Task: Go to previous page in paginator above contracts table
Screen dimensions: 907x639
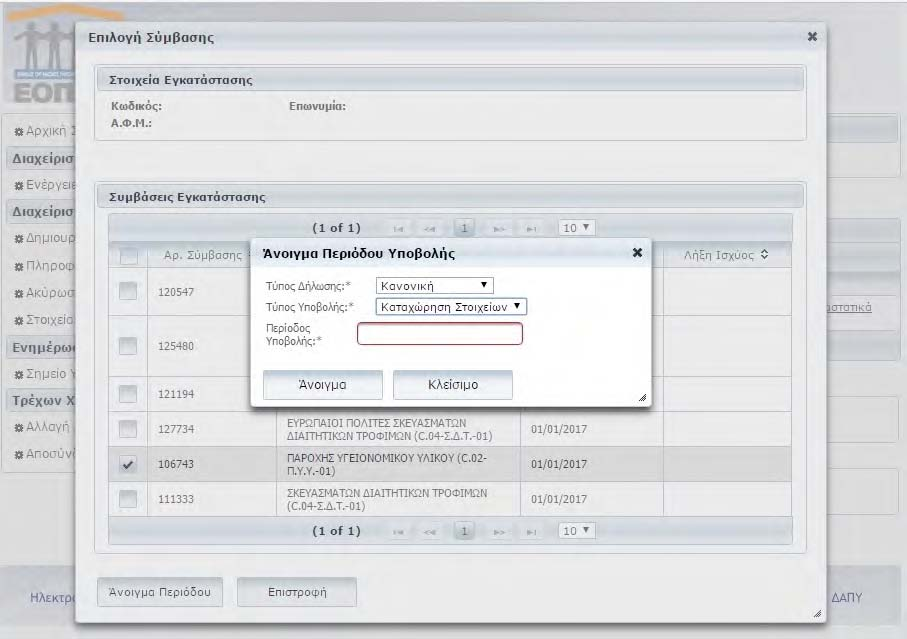Action: click(x=429, y=228)
